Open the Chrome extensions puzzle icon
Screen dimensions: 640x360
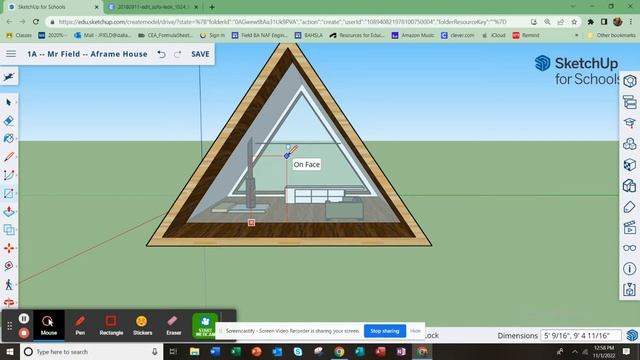pos(590,22)
